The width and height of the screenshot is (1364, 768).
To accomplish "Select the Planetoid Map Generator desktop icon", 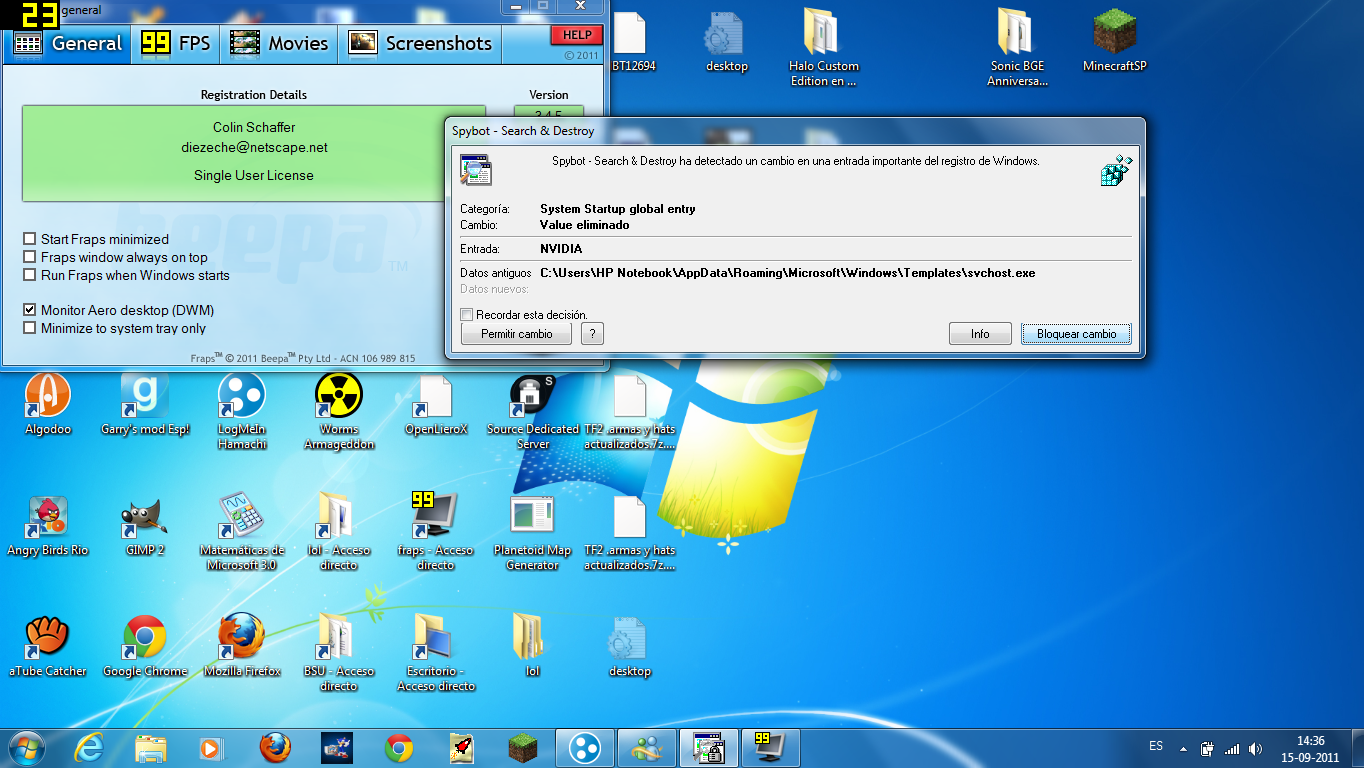I will [533, 532].
